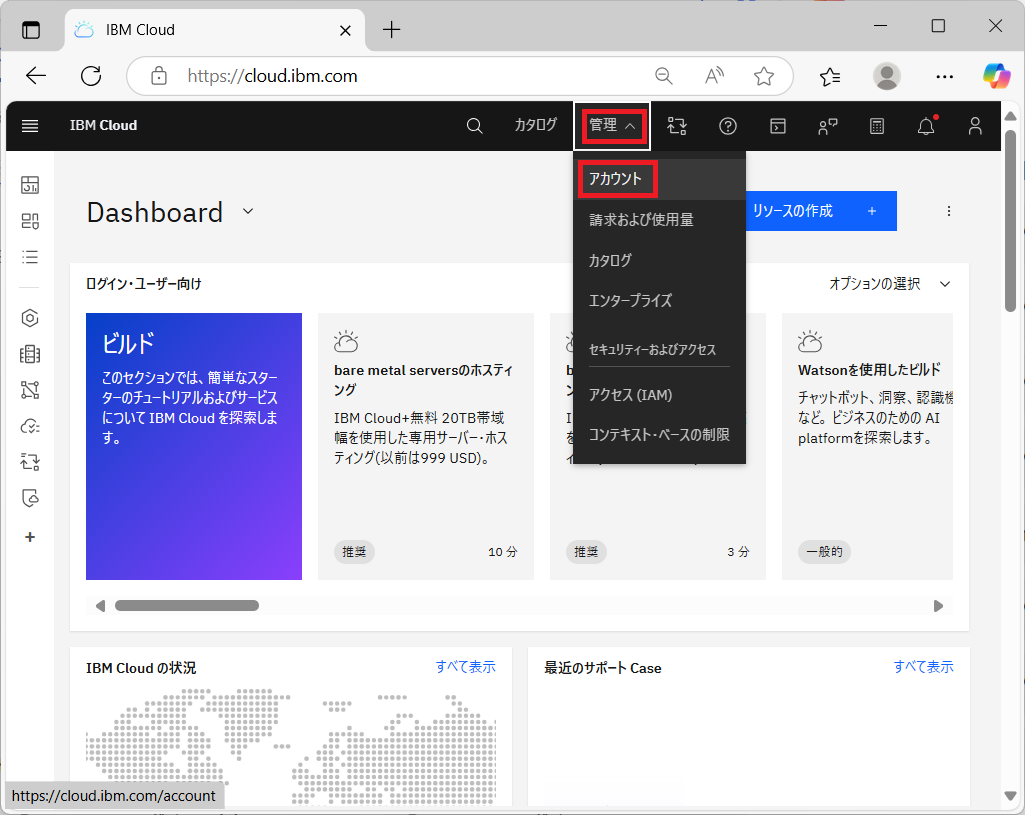The width and height of the screenshot is (1025, 815).
Task: Open the cost estimator calculator icon
Action: [877, 126]
